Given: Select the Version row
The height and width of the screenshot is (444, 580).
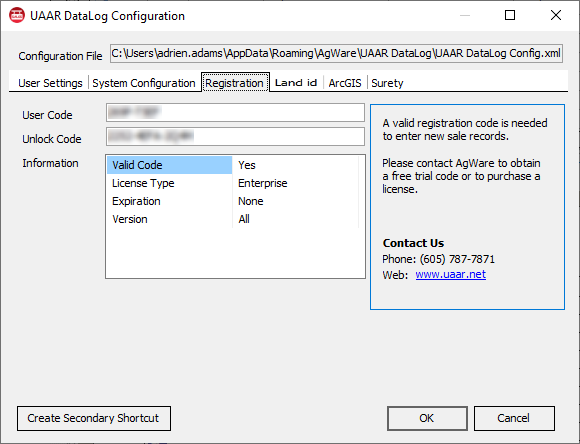Looking at the screenshot, I should [x=233, y=219].
